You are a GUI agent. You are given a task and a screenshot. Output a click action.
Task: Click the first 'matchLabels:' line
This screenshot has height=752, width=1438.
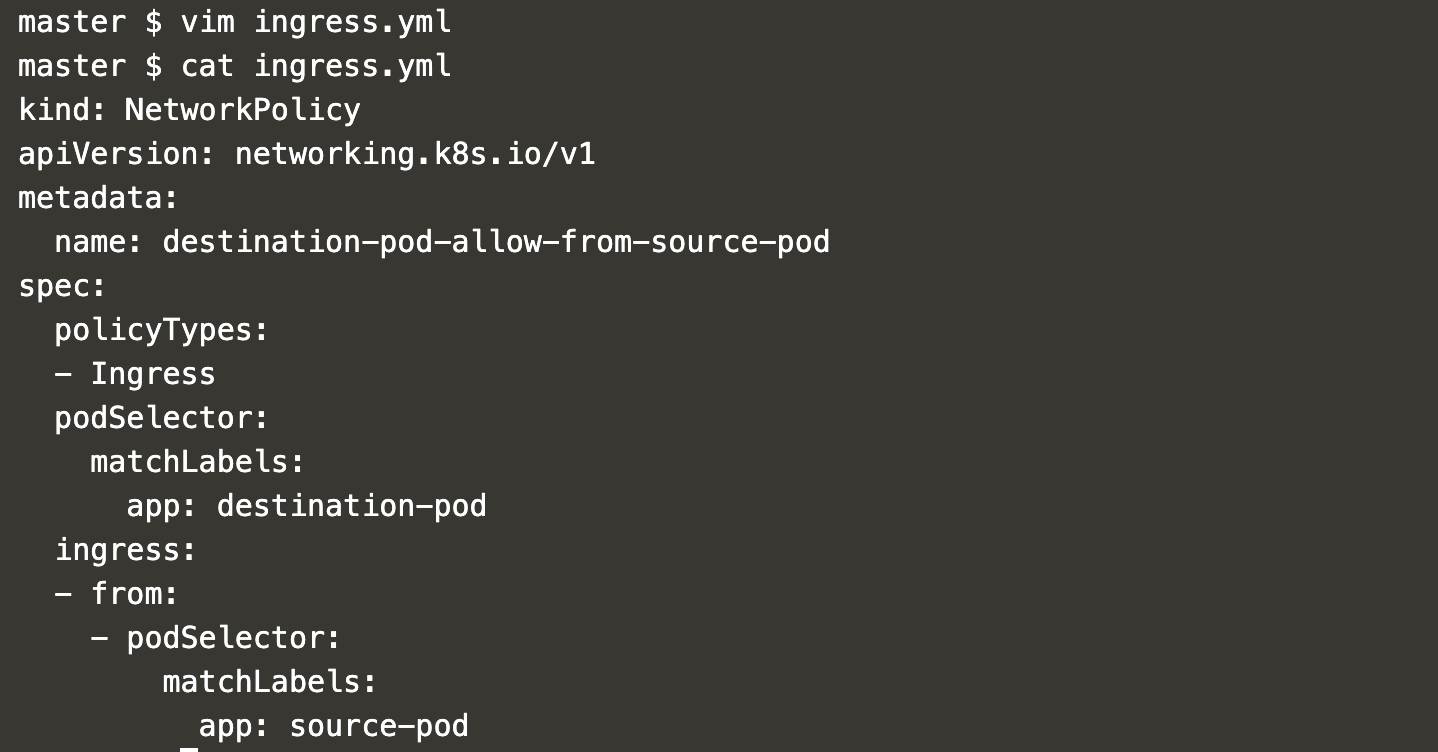coord(197,462)
